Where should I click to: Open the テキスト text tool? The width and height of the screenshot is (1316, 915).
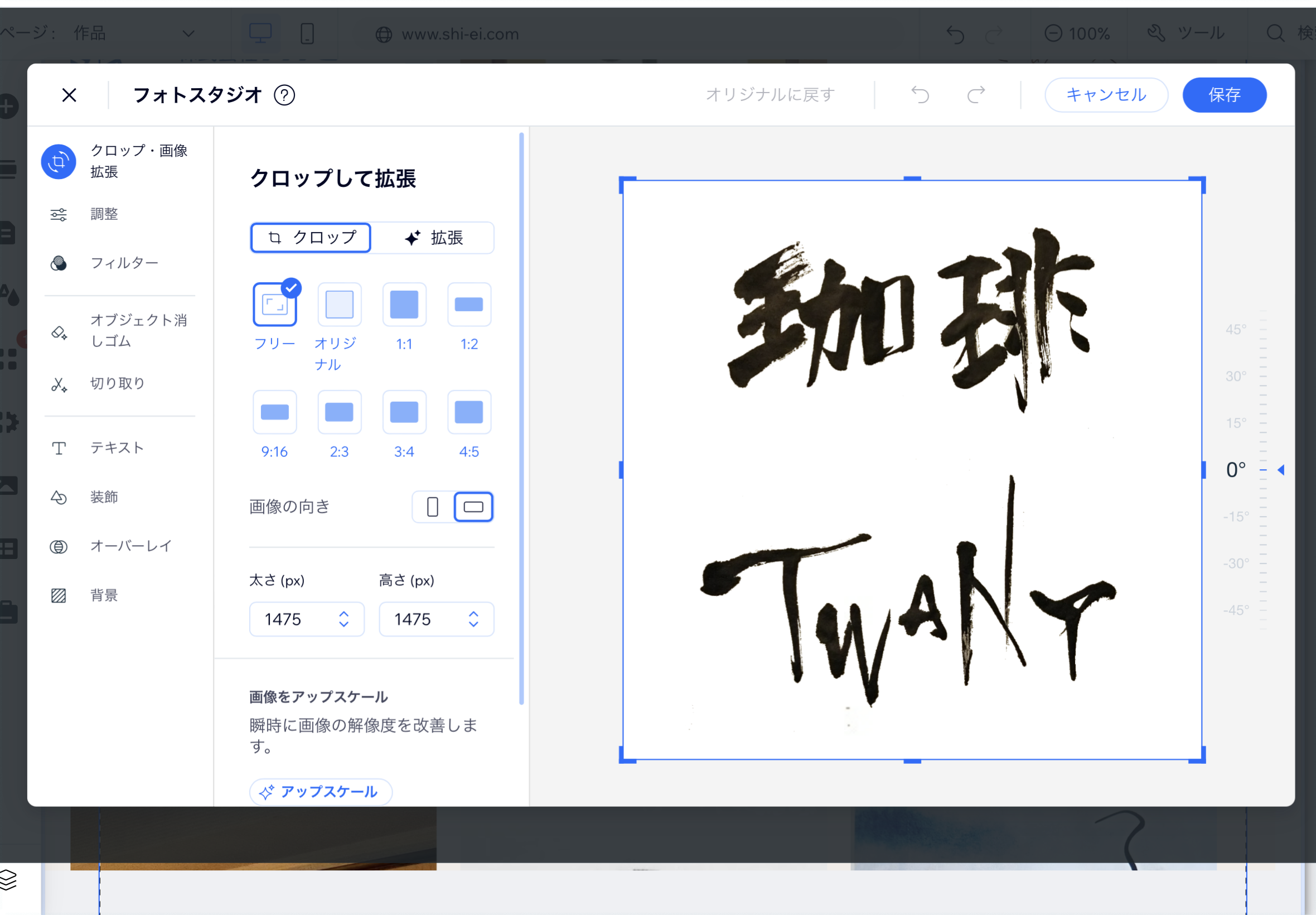(x=117, y=448)
